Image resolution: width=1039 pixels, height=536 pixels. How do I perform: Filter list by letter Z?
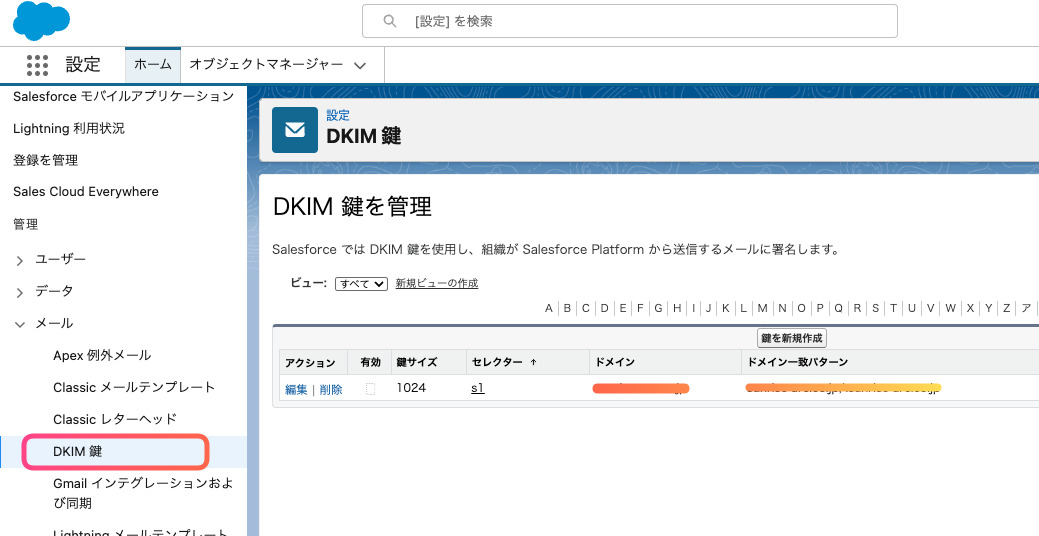coord(1007,308)
